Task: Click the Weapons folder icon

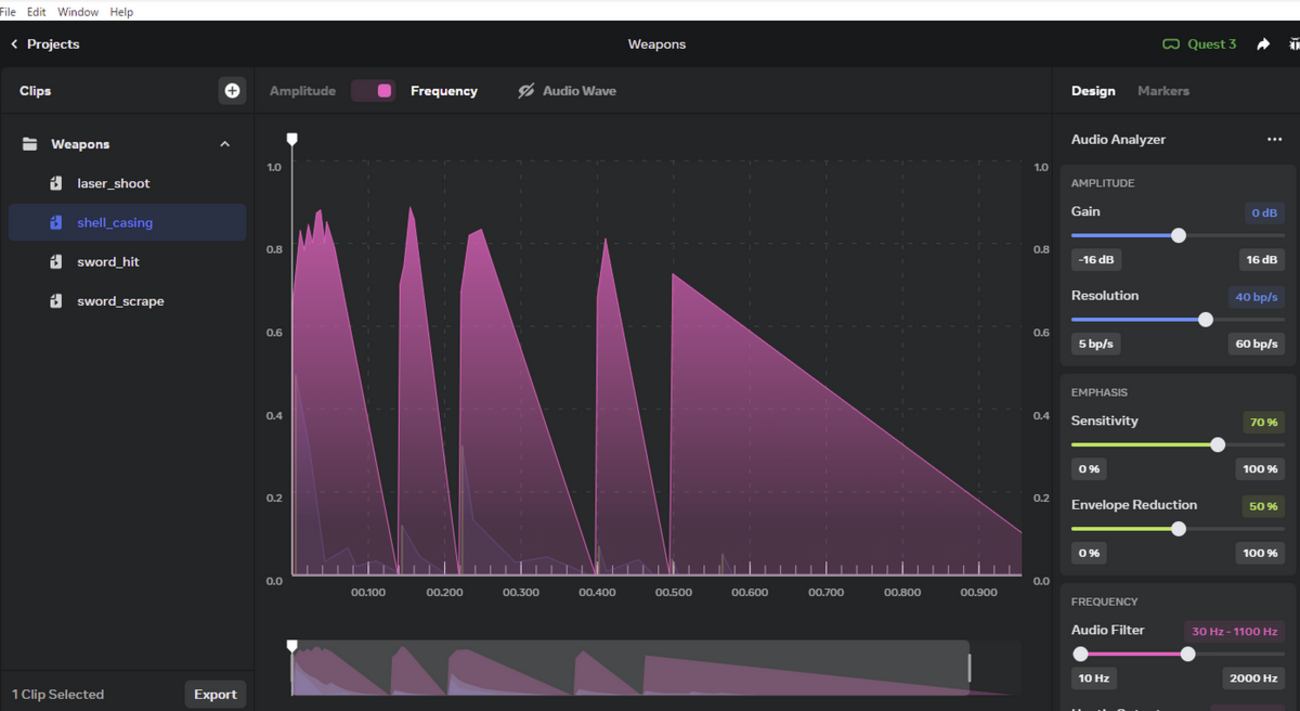Action: 30,144
